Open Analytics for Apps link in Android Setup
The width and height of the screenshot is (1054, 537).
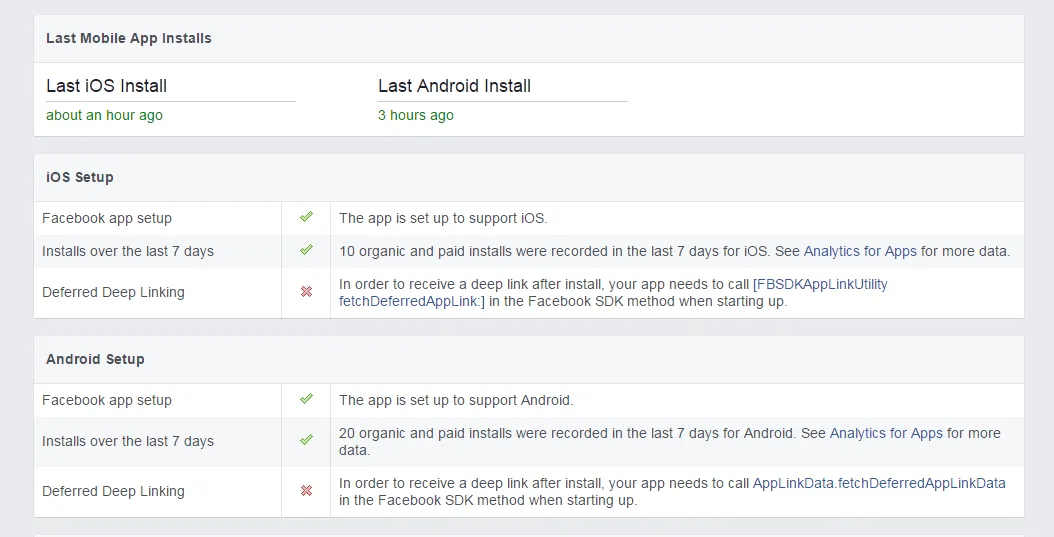[x=886, y=433]
